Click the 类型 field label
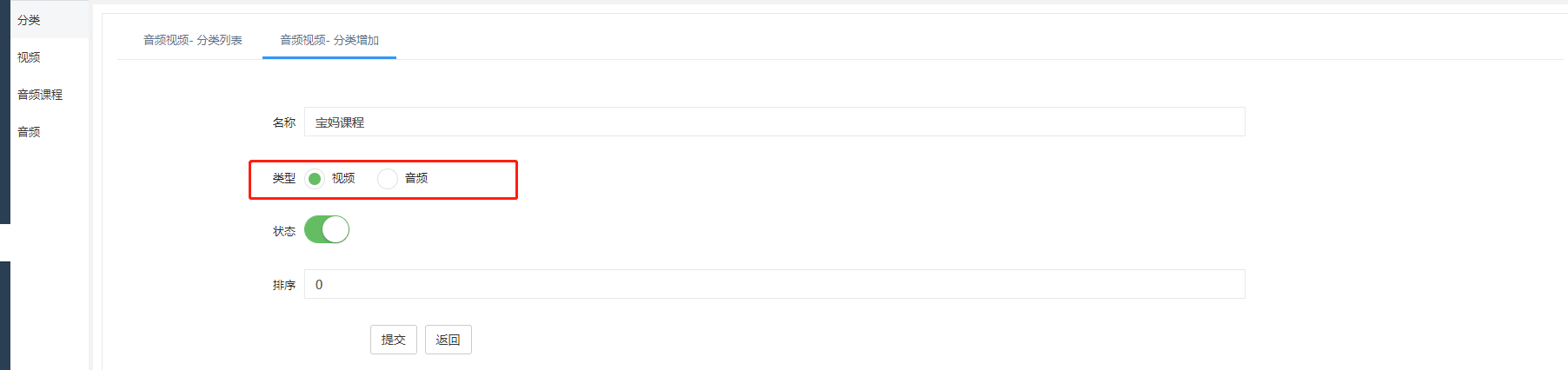1568x370 pixels. coord(284,178)
